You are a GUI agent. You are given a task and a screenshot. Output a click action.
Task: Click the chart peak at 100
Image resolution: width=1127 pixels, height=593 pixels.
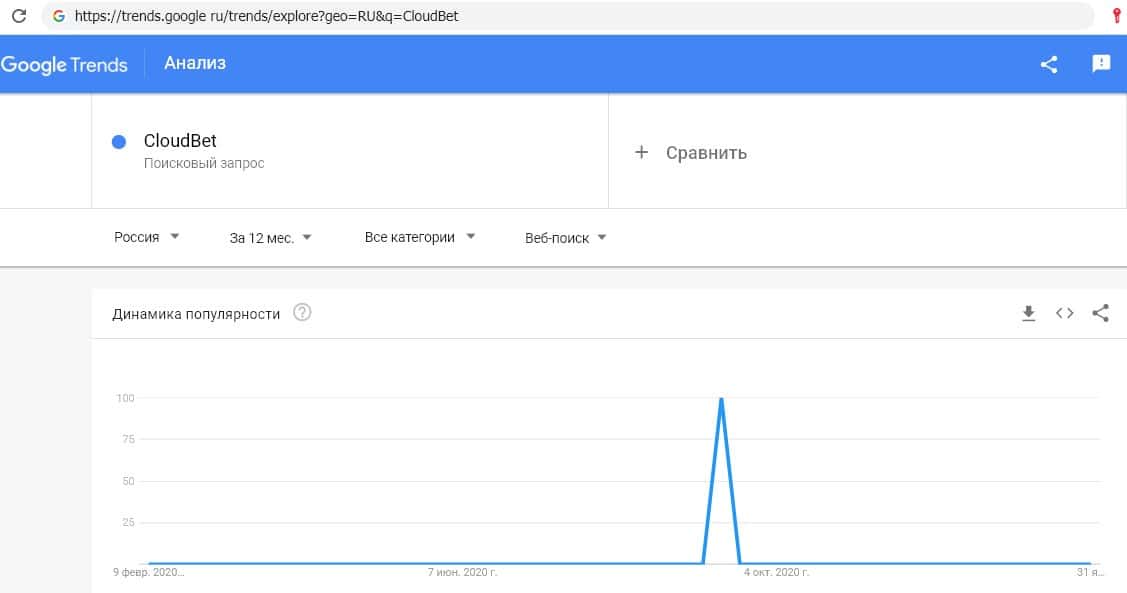click(721, 399)
